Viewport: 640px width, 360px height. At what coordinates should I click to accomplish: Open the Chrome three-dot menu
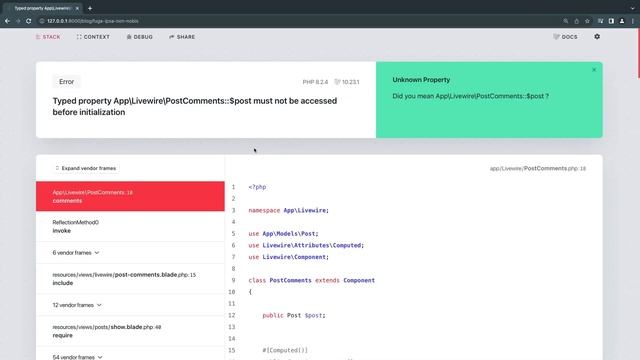(x=633, y=21)
